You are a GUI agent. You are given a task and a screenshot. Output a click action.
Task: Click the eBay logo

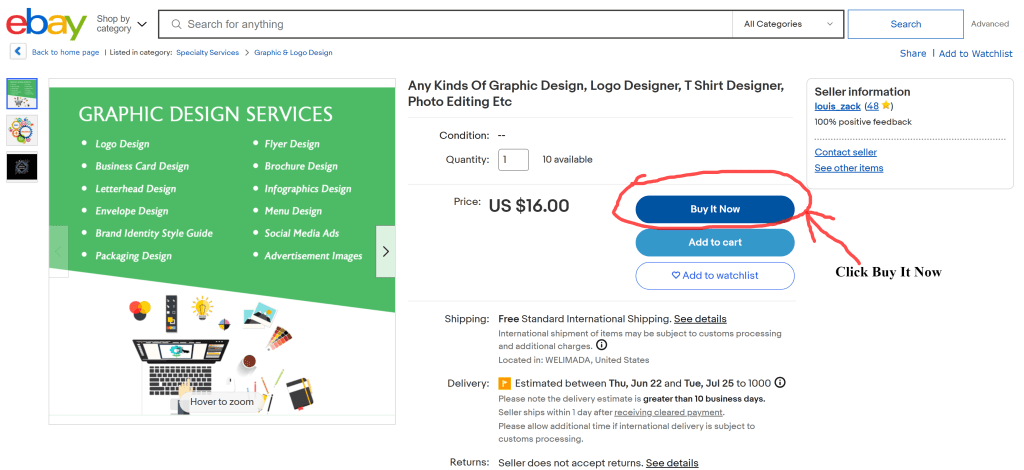coord(46,25)
